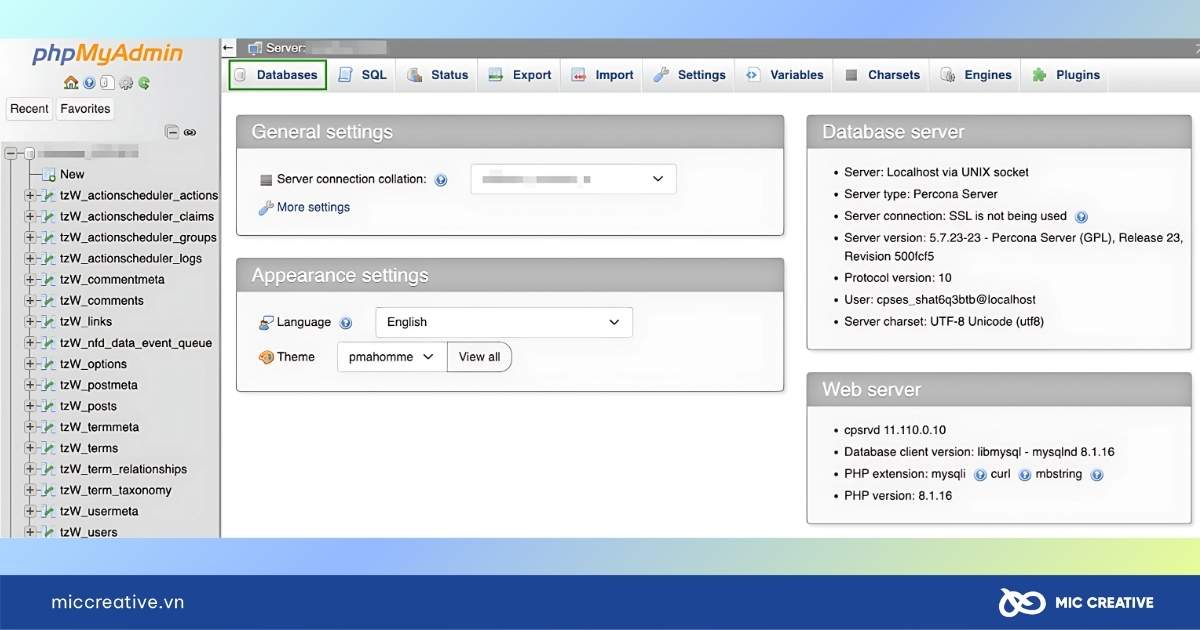Click the Appearance settings panel header
This screenshot has width=1200, height=630.
(x=510, y=275)
